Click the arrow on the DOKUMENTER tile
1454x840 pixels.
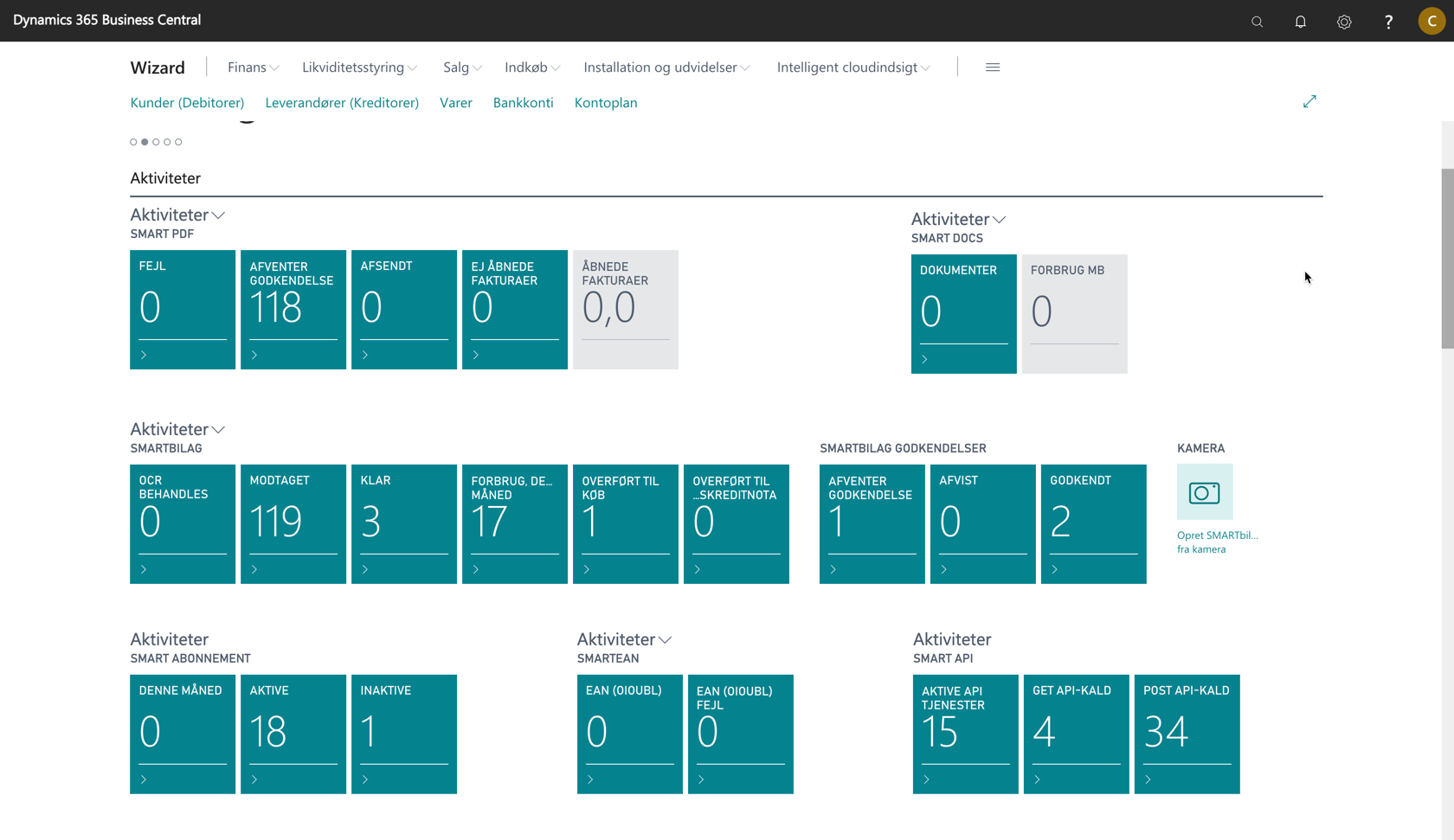click(x=924, y=360)
